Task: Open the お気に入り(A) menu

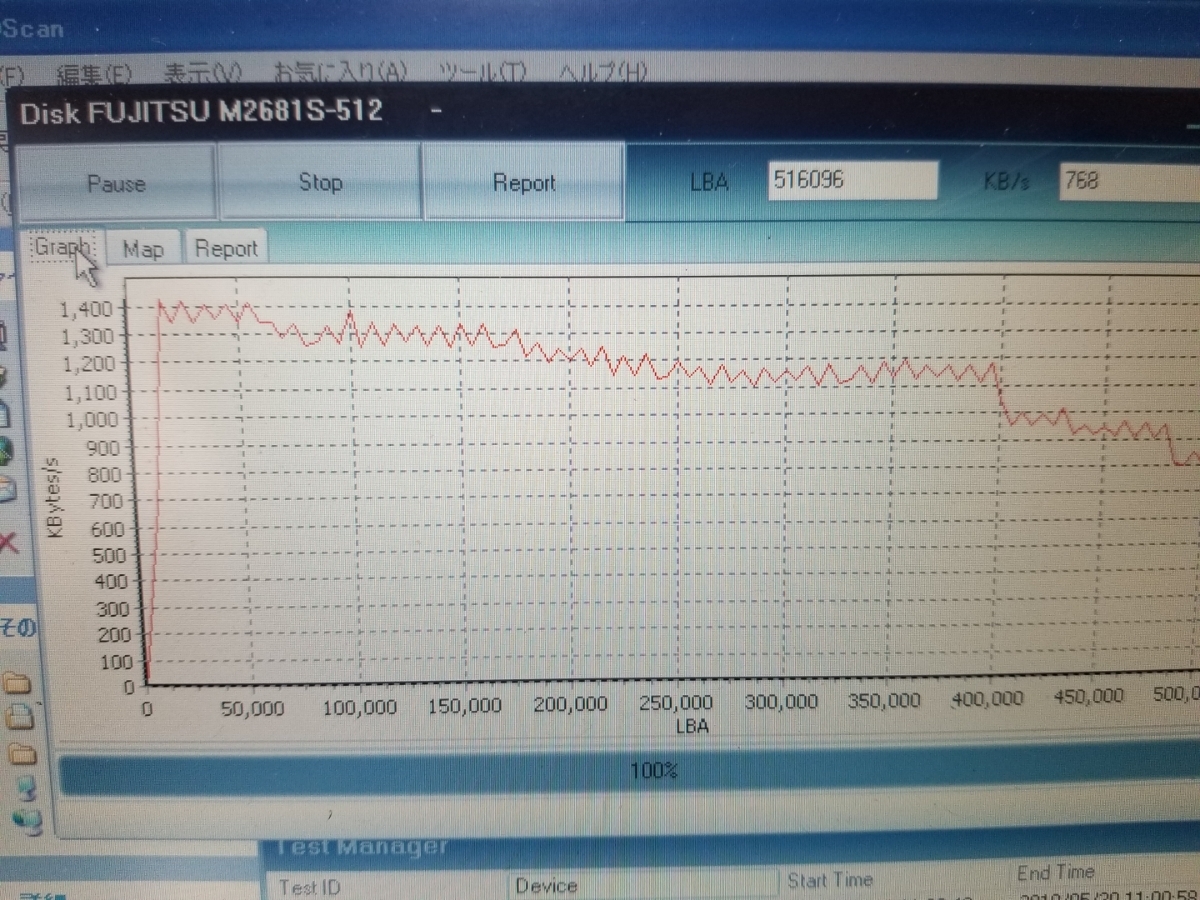Action: (x=340, y=73)
